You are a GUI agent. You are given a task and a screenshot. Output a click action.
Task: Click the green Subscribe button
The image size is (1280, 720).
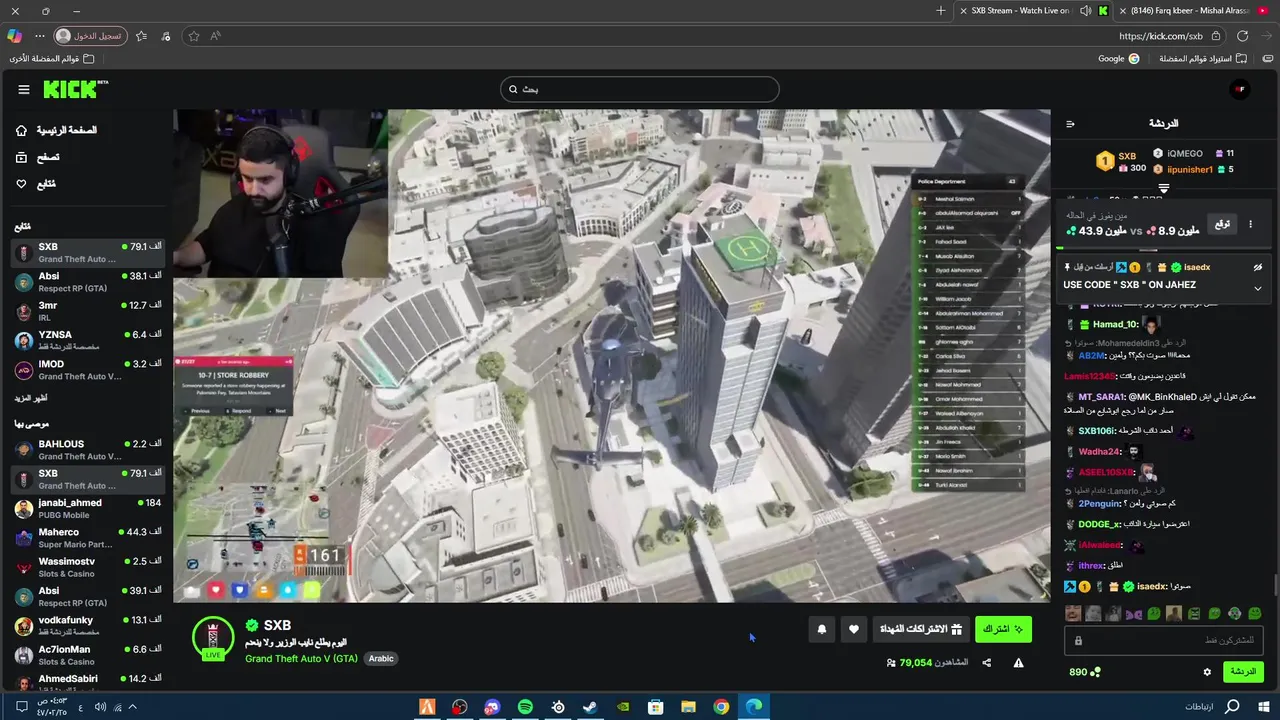click(1003, 629)
